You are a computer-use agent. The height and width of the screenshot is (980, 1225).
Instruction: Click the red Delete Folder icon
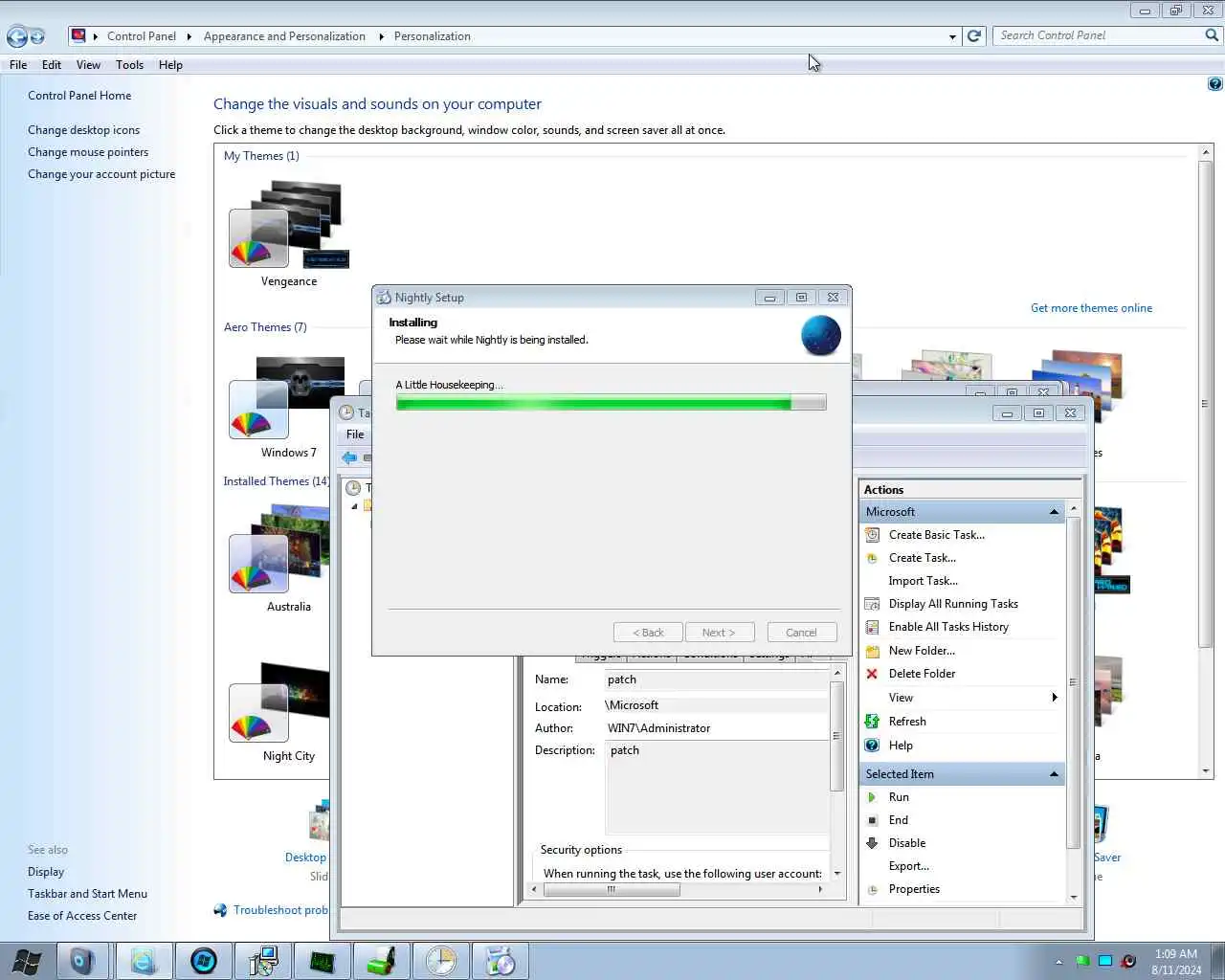[x=872, y=674]
